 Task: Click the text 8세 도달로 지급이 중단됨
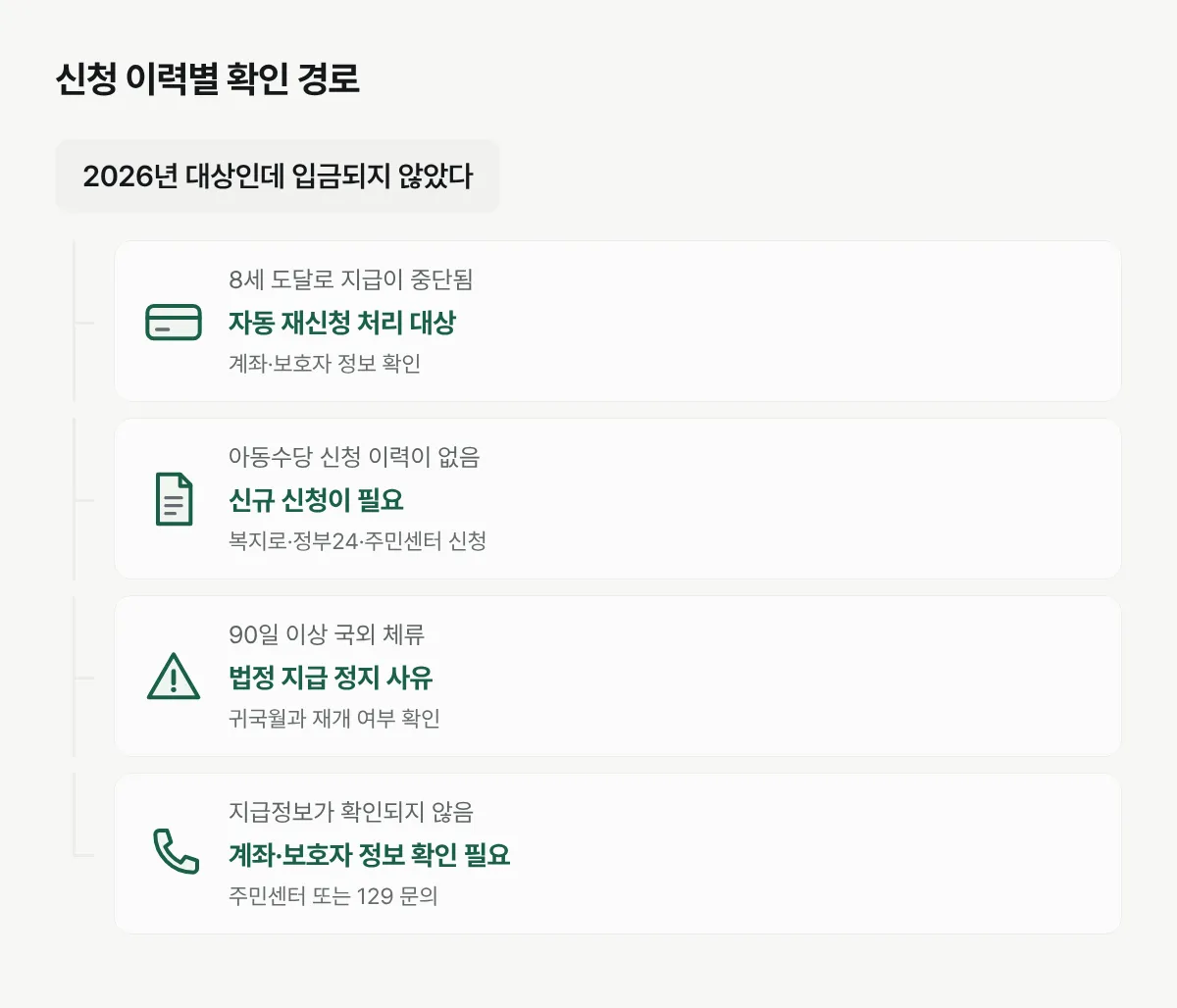click(x=351, y=279)
